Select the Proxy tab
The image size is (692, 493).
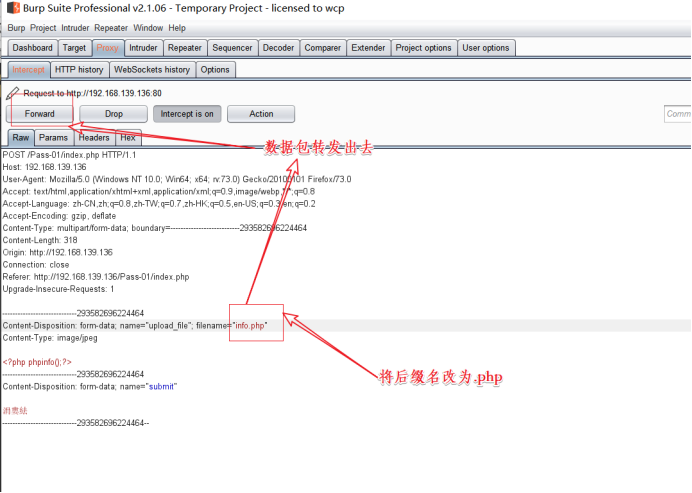107,48
